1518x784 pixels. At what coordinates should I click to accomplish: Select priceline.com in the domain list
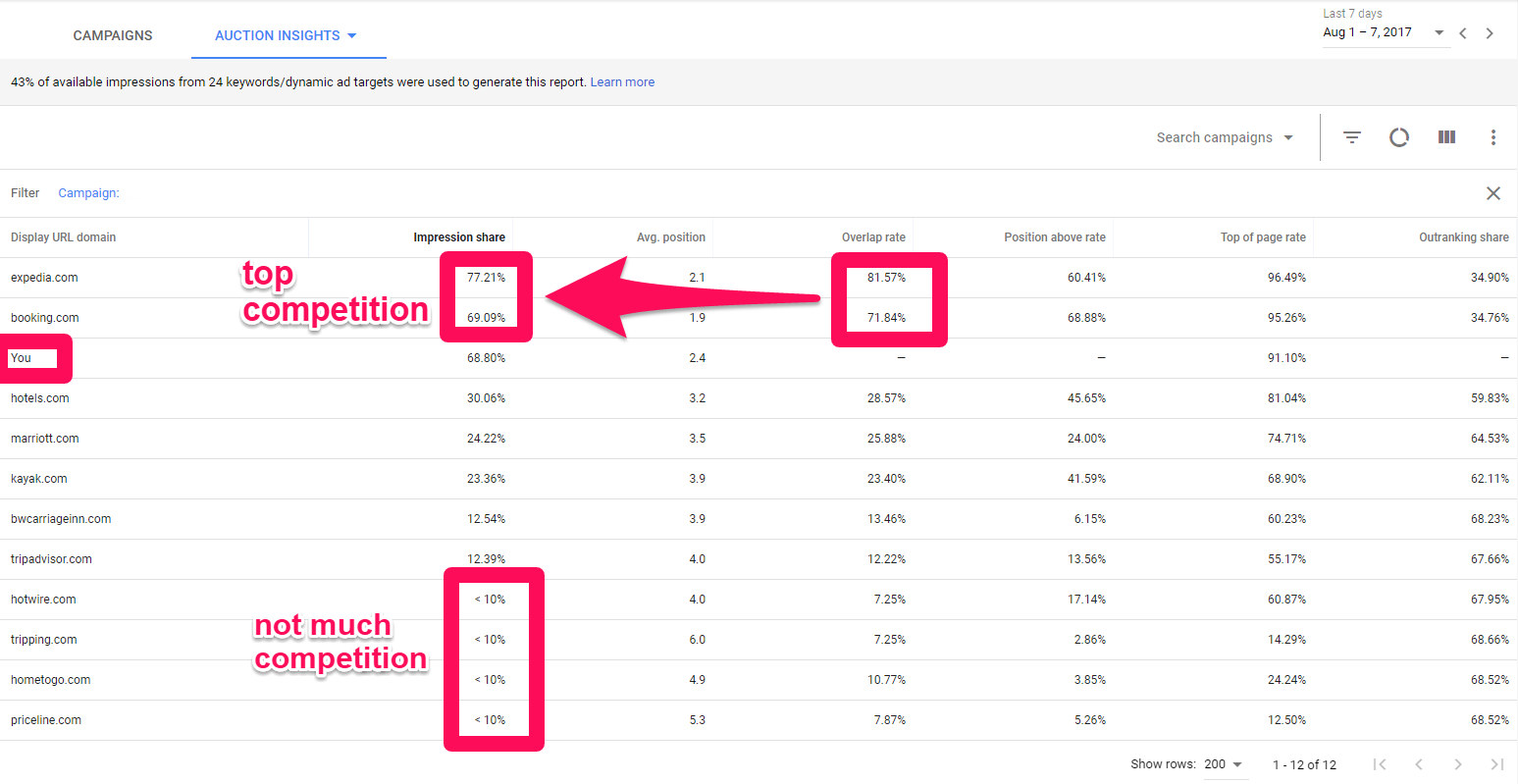click(x=46, y=720)
